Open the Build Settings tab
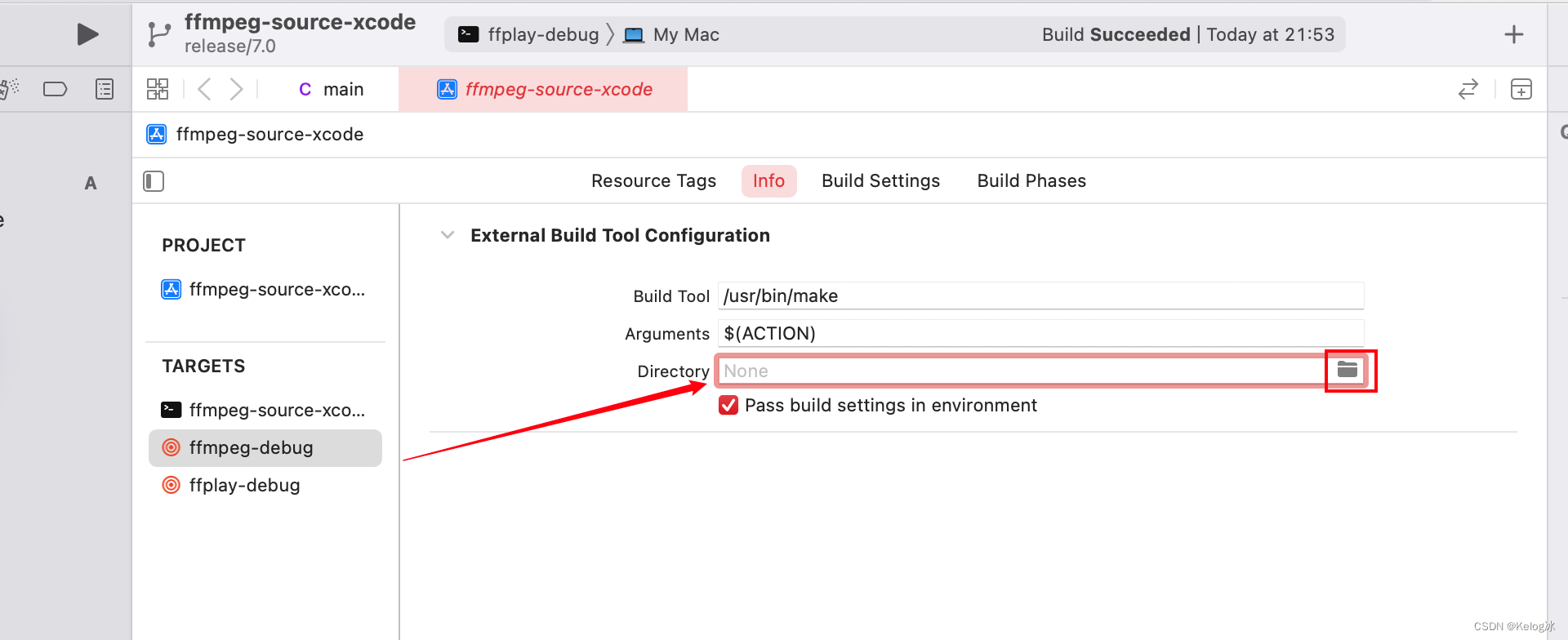This screenshot has width=1568, height=640. (x=880, y=180)
